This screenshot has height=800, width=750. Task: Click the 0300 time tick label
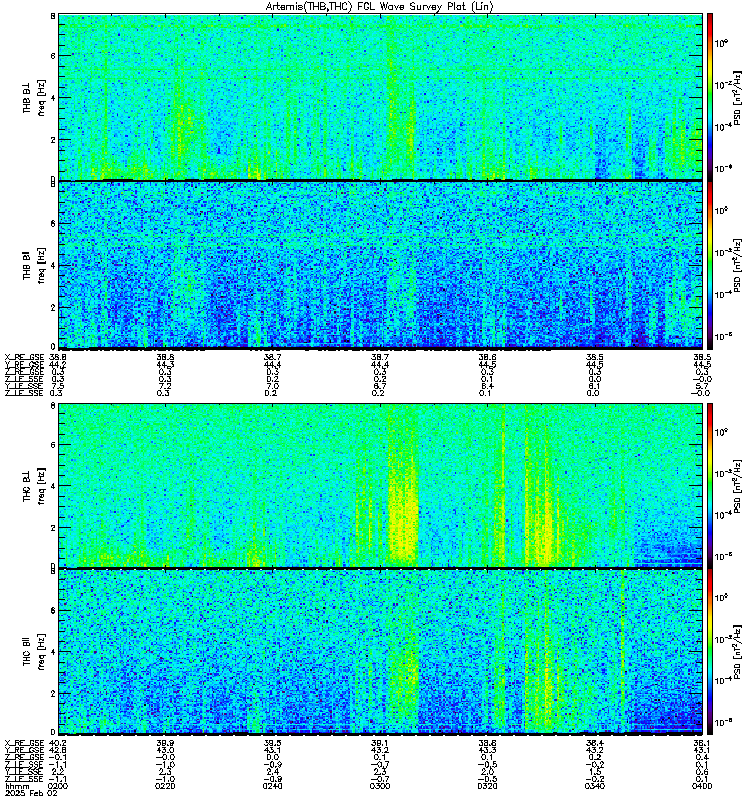(380, 786)
